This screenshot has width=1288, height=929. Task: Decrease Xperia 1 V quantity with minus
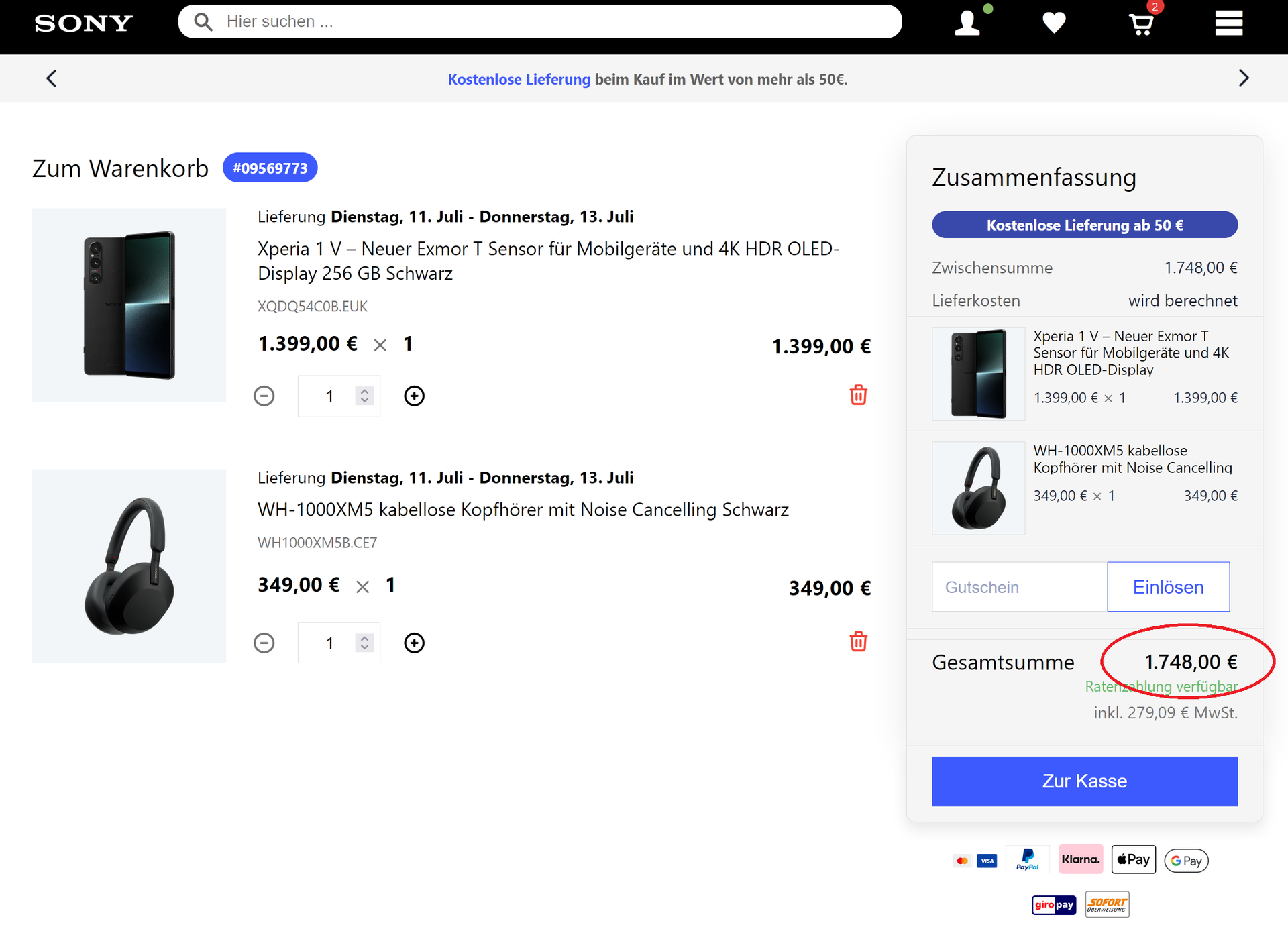point(264,396)
